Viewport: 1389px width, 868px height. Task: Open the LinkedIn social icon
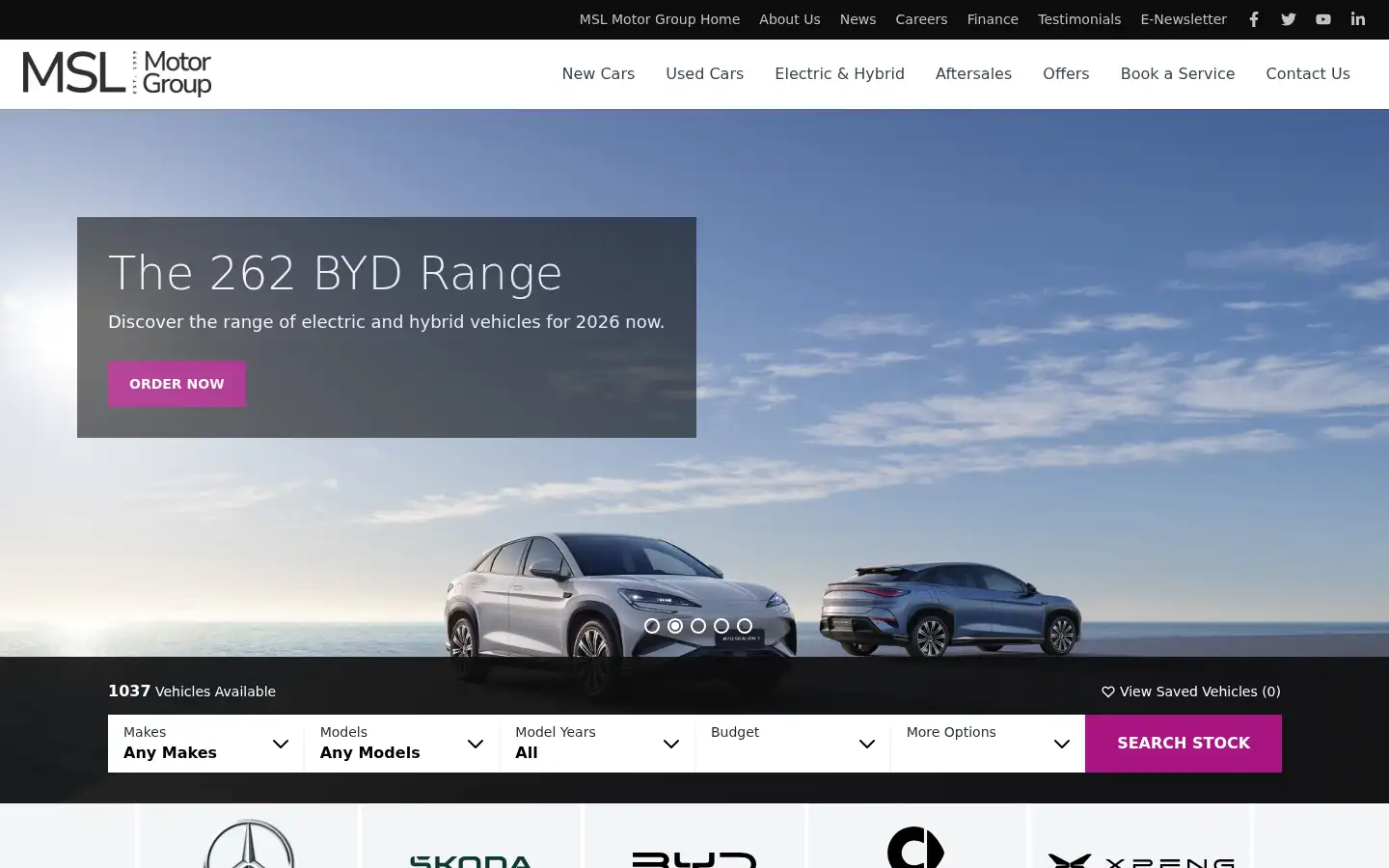pyautogui.click(x=1358, y=19)
